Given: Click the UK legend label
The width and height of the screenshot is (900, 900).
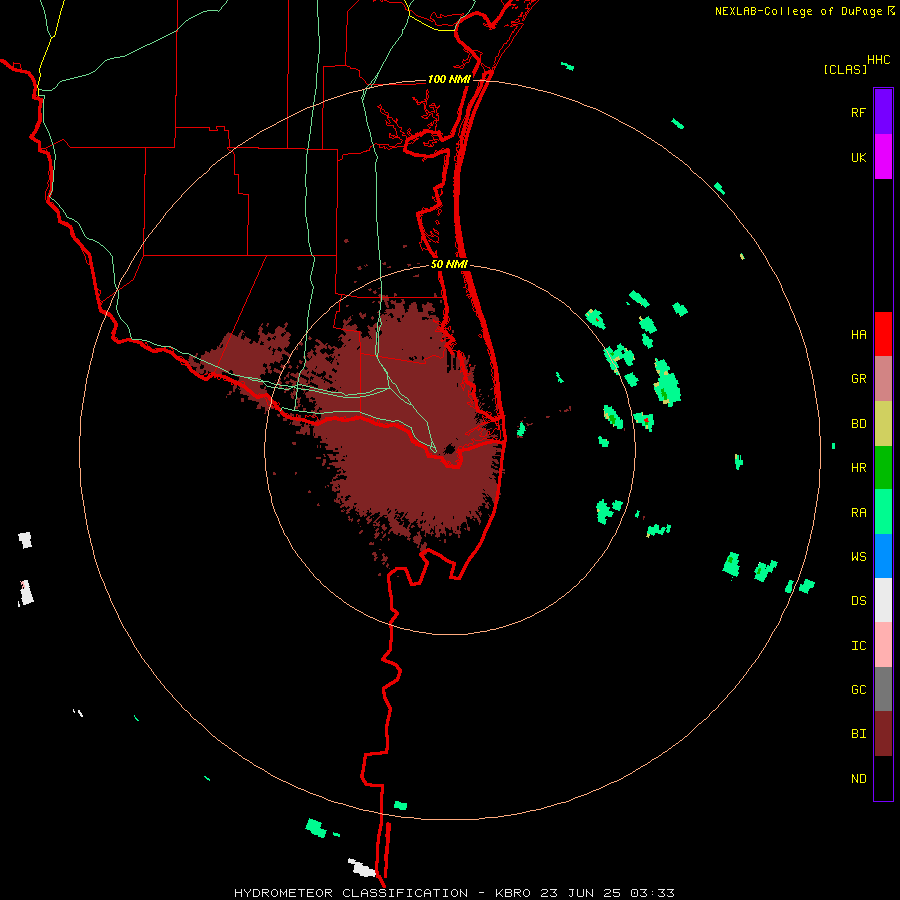Looking at the screenshot, I should (x=858, y=157).
